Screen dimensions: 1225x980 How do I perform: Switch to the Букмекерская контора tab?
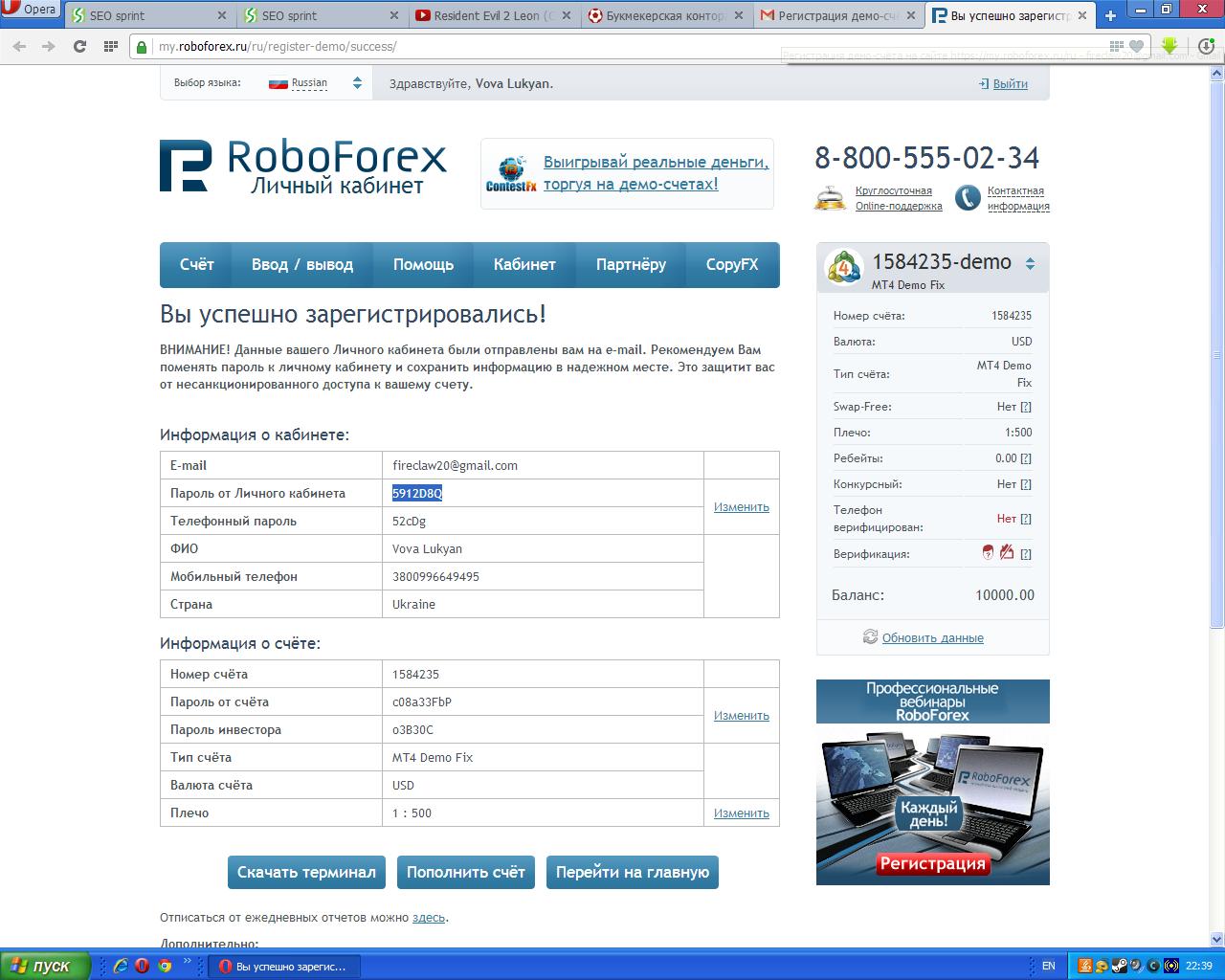point(666,15)
